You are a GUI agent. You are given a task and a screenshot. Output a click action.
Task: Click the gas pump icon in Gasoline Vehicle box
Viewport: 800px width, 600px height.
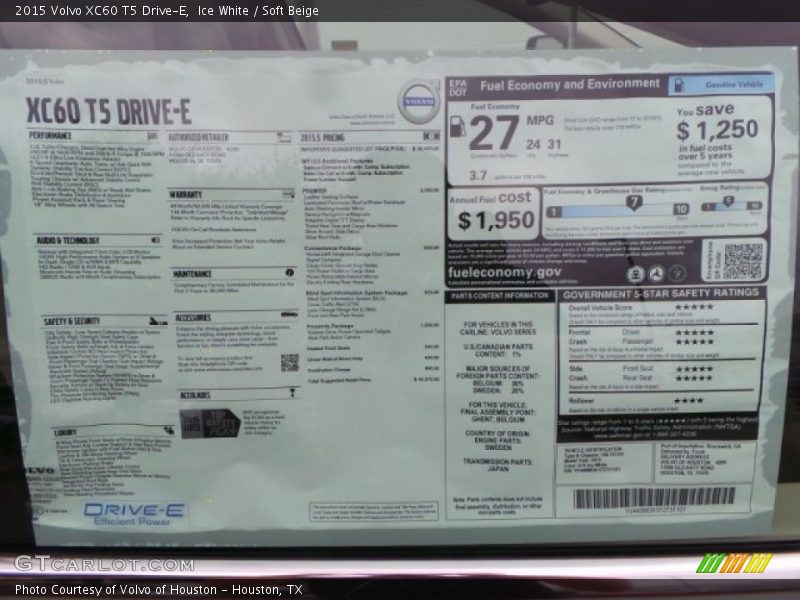click(679, 85)
